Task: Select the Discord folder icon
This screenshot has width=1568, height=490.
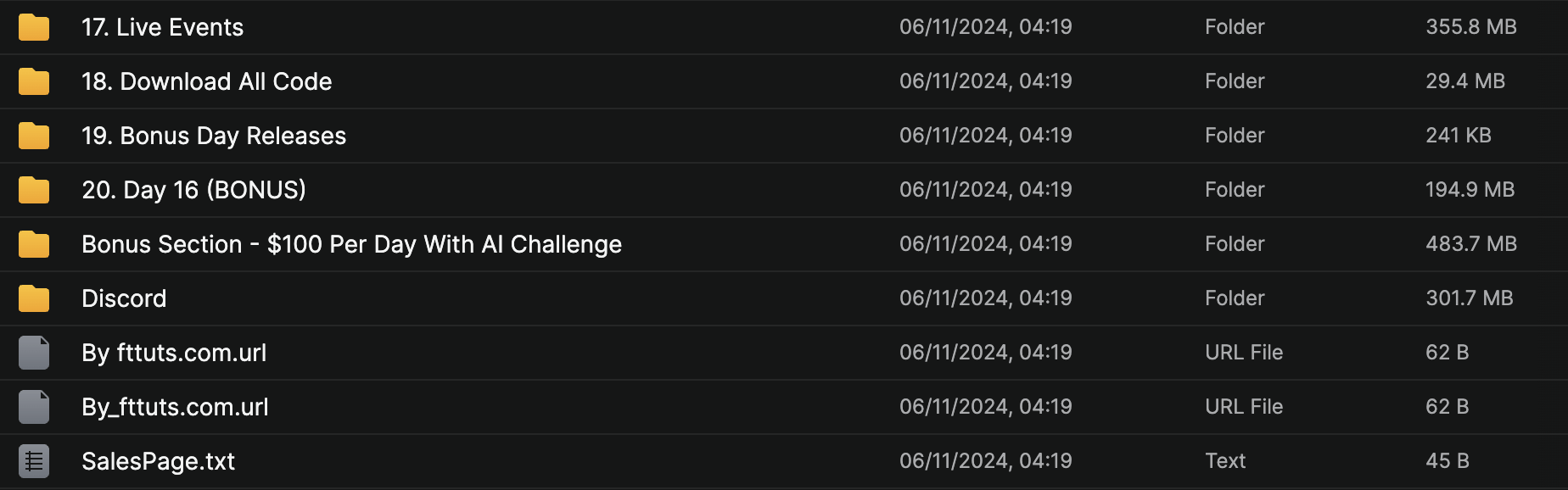Action: click(34, 298)
